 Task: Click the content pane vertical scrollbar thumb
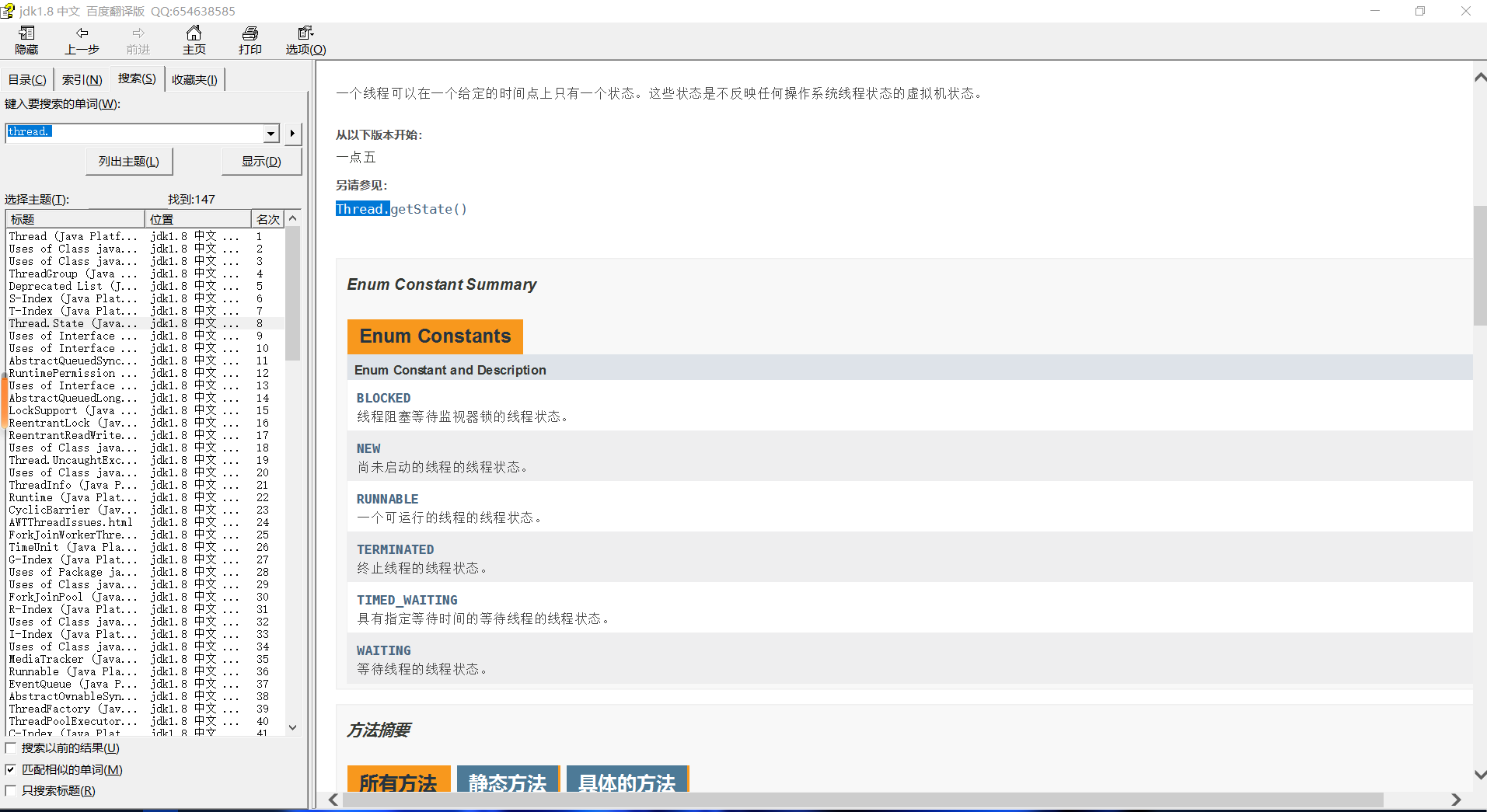1480,266
